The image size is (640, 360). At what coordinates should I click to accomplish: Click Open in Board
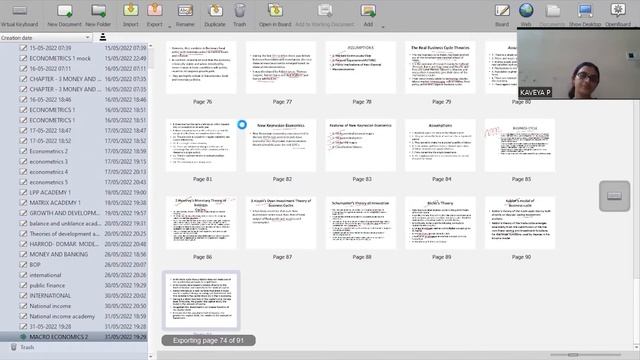point(275,15)
